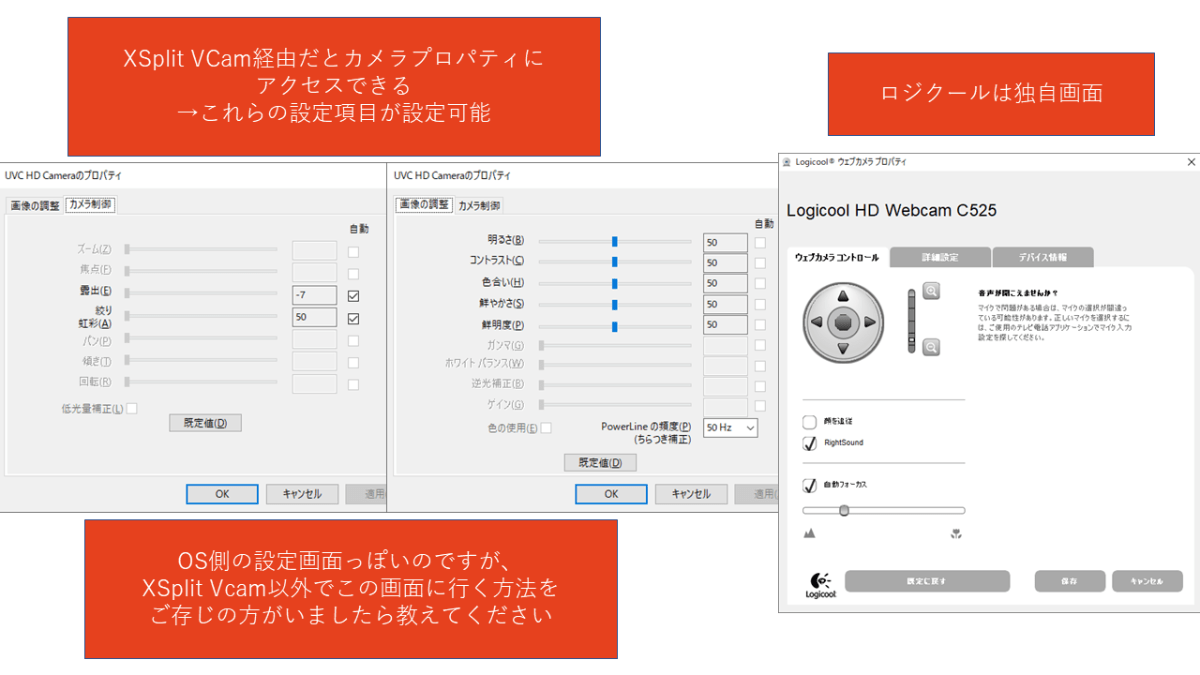The height and width of the screenshot is (675, 1200).
Task: Click the pan down arrow on the directional pad
Action: (843, 347)
